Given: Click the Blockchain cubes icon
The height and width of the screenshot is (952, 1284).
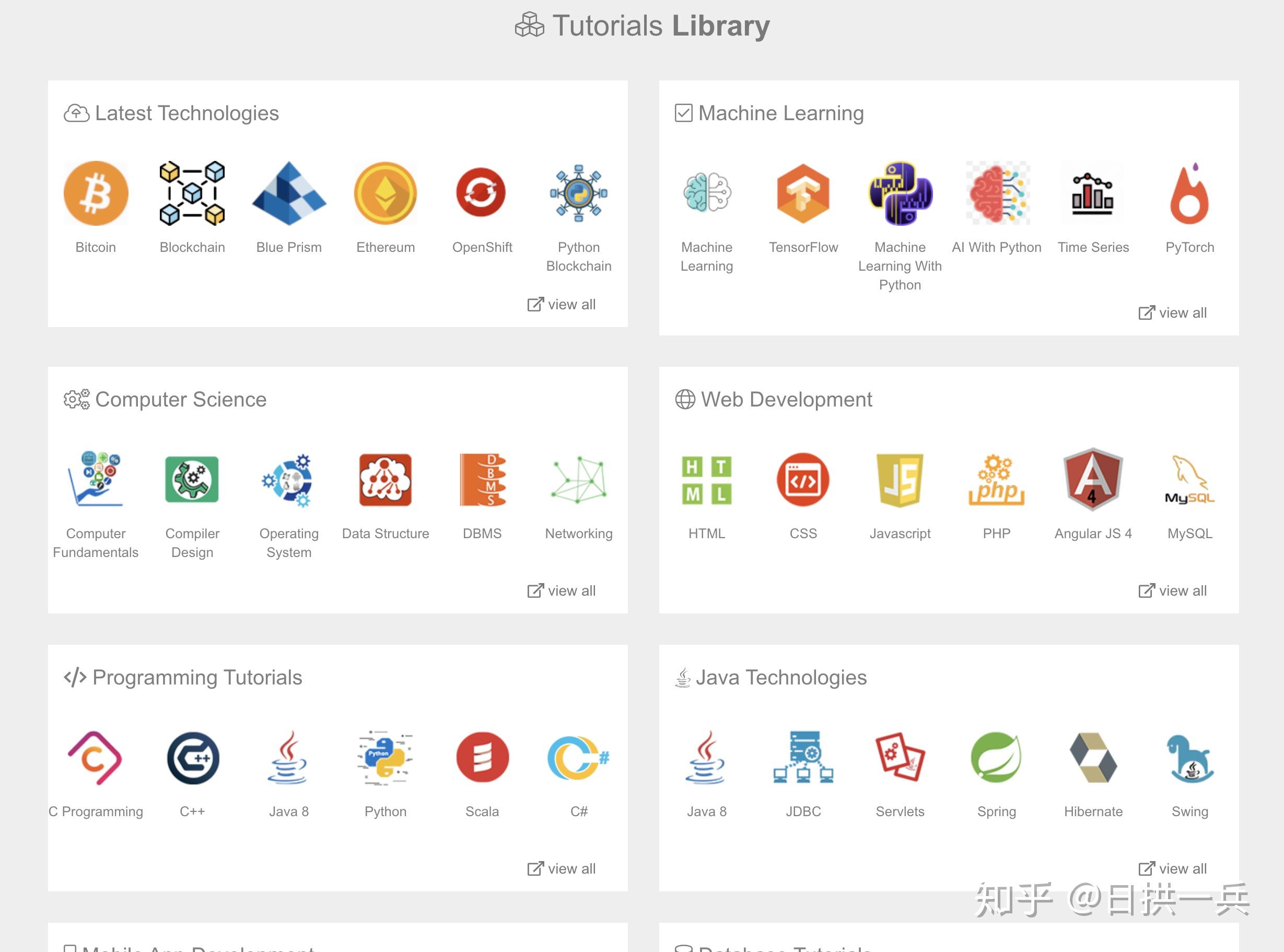Looking at the screenshot, I should [192, 193].
